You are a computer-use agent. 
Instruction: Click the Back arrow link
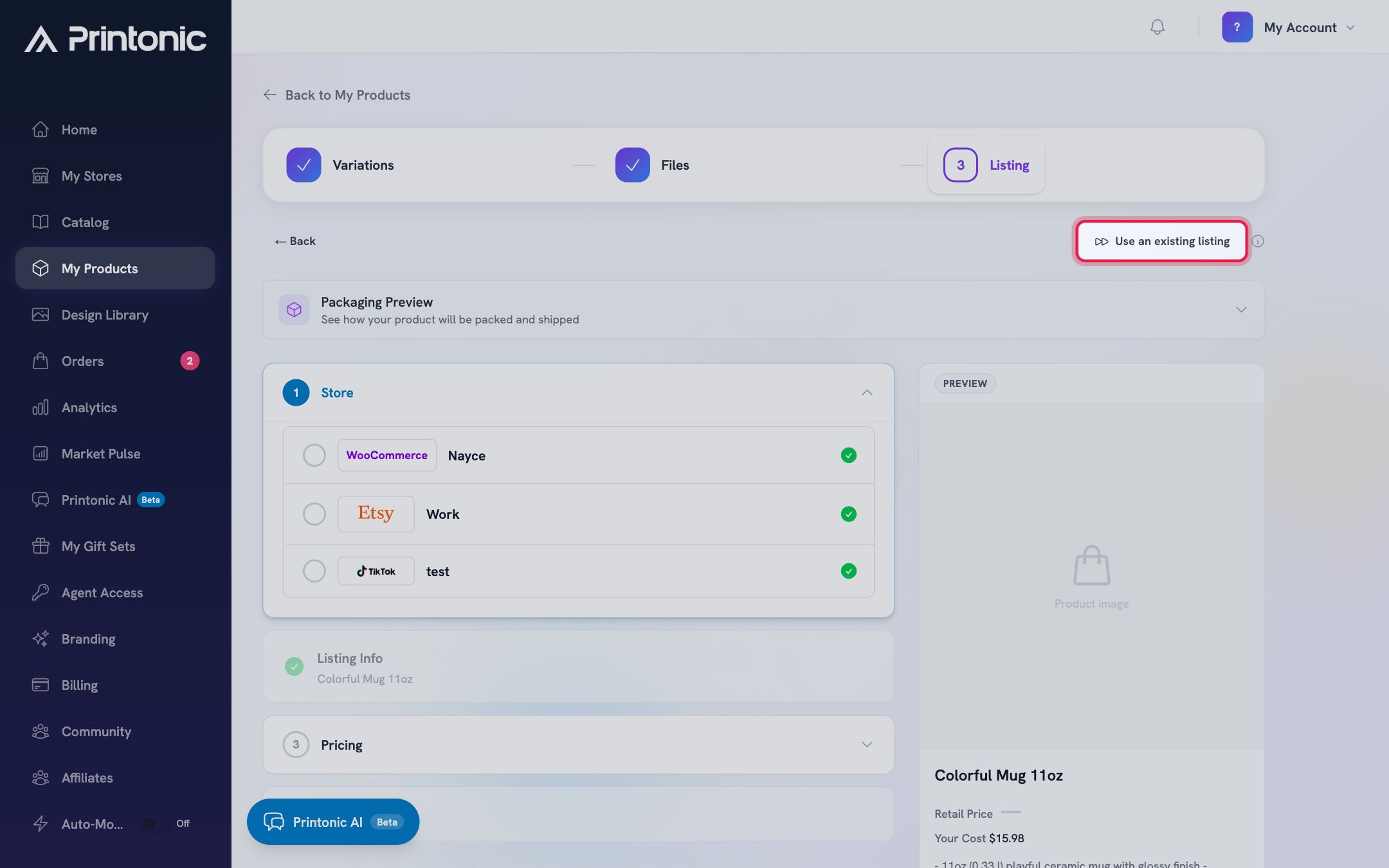[x=295, y=241]
